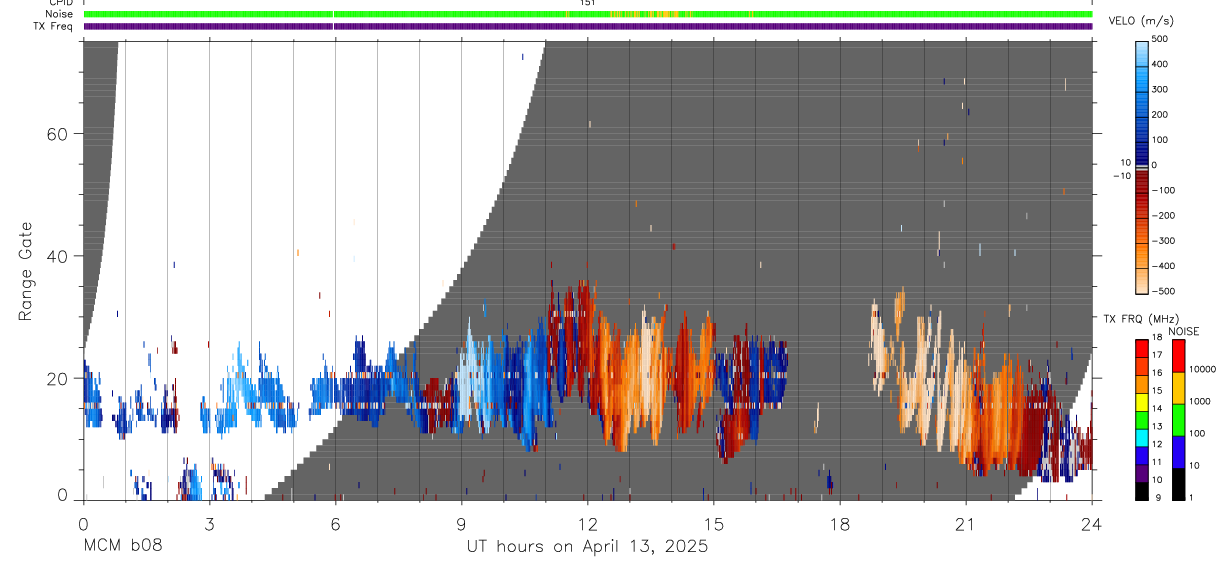Click the 300 label on velocity scale

[x=1159, y=89]
